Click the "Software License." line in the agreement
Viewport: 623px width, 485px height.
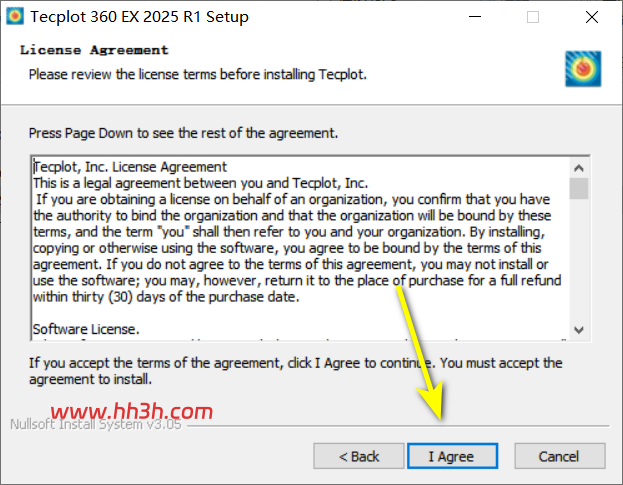86,329
